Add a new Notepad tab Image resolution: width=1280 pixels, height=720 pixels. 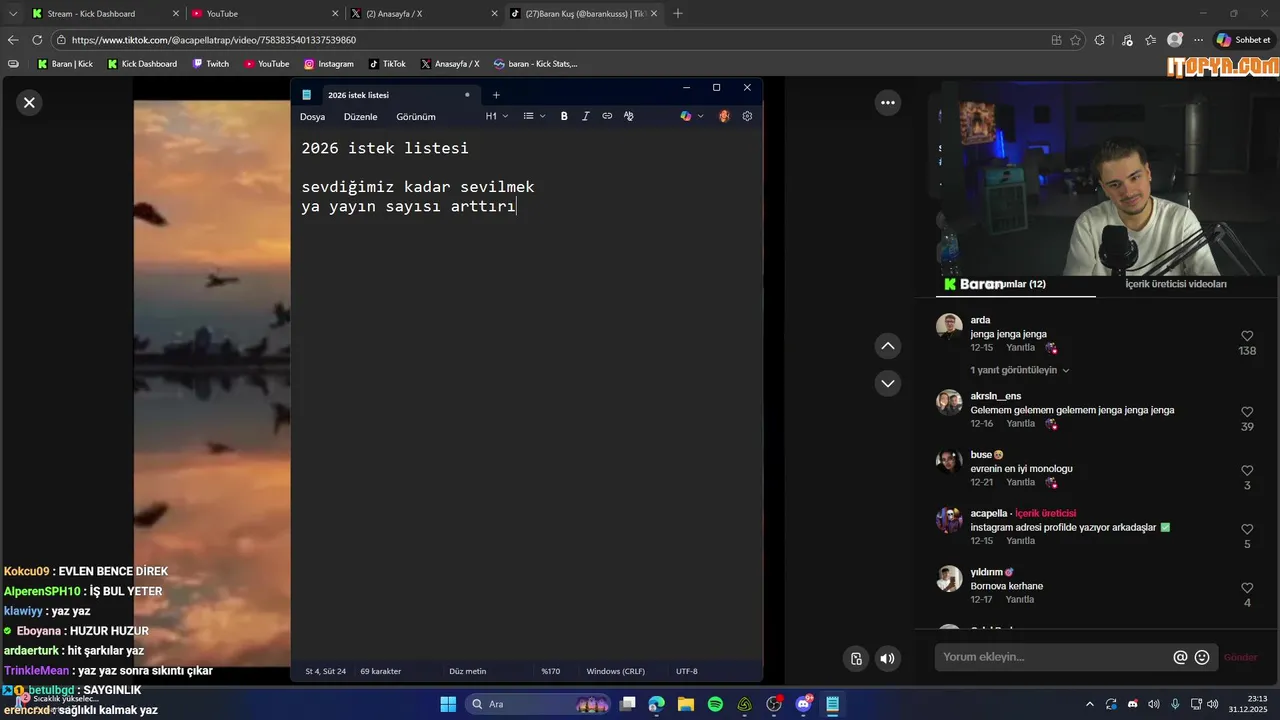tap(496, 95)
